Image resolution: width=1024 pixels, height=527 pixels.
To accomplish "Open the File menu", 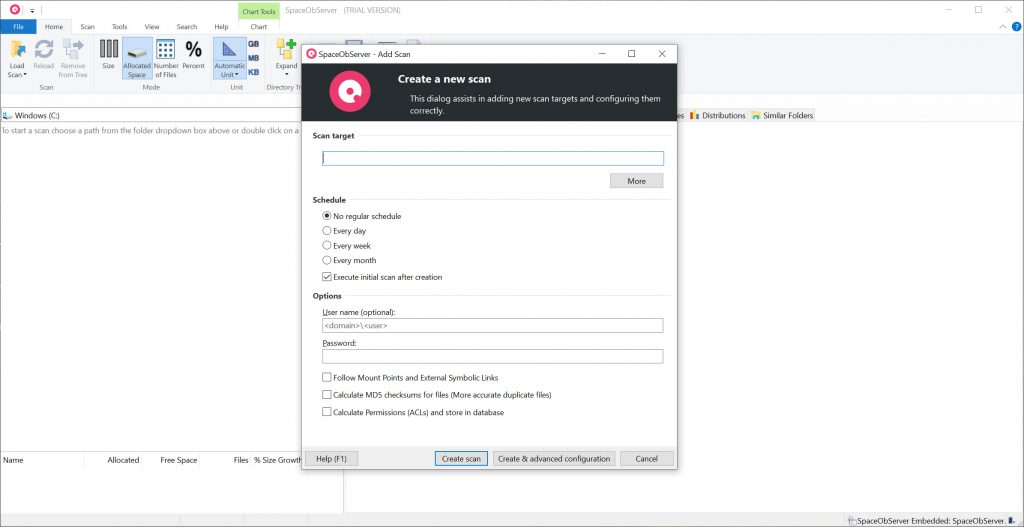I will [18, 27].
